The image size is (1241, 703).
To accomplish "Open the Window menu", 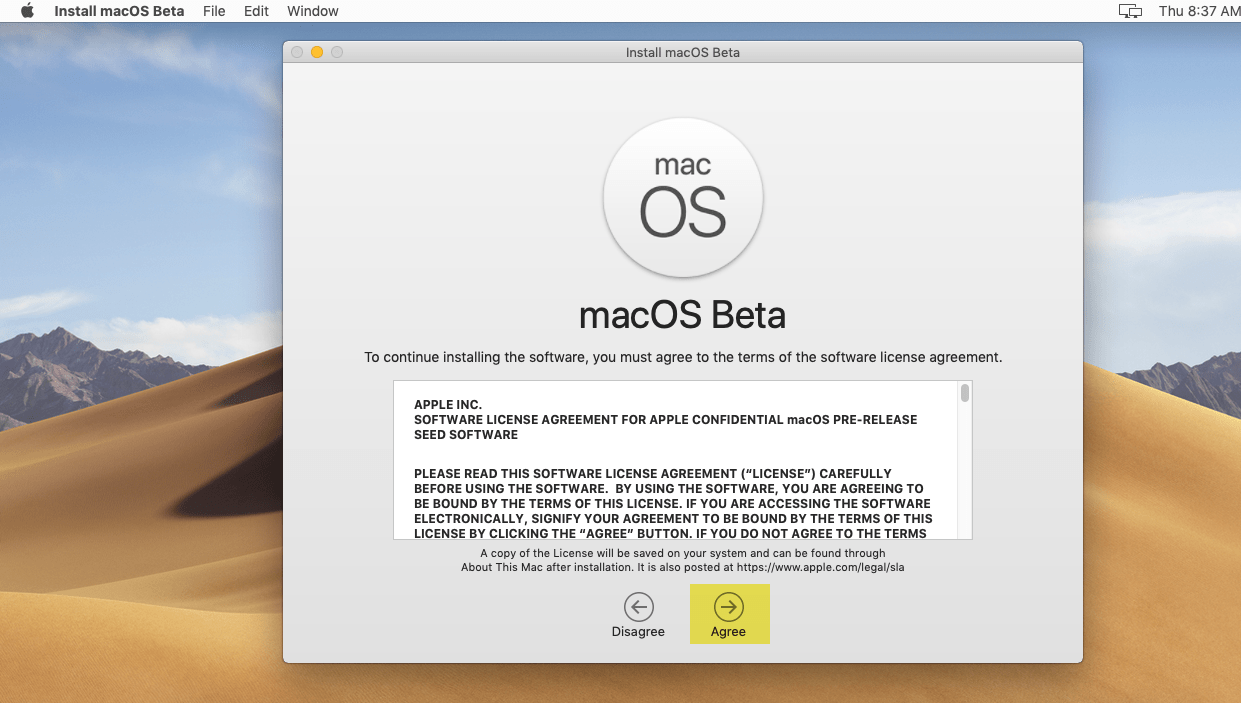I will click(313, 11).
